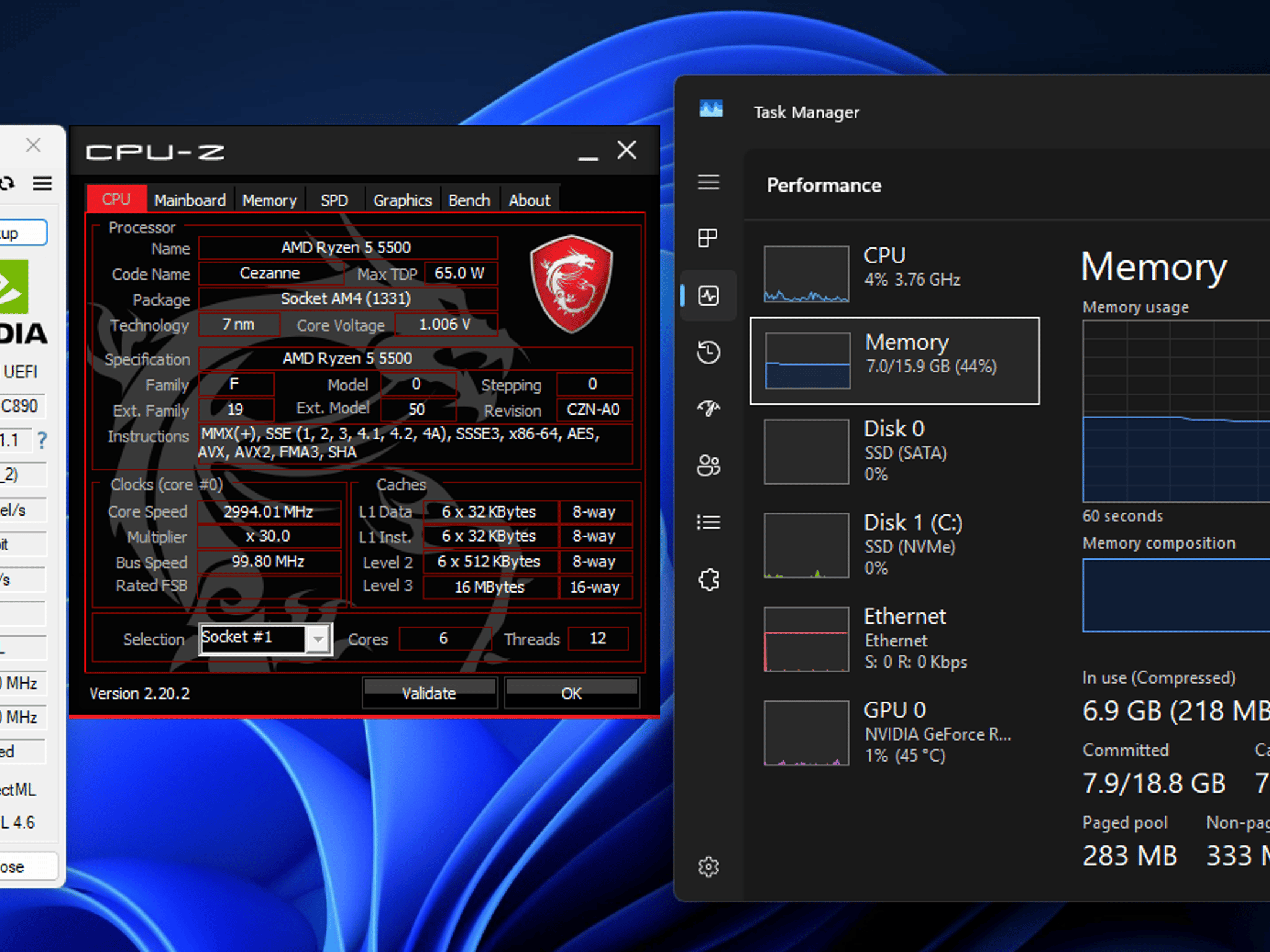
Task: Click the Core Voltage value 1.006 V
Action: click(x=446, y=324)
